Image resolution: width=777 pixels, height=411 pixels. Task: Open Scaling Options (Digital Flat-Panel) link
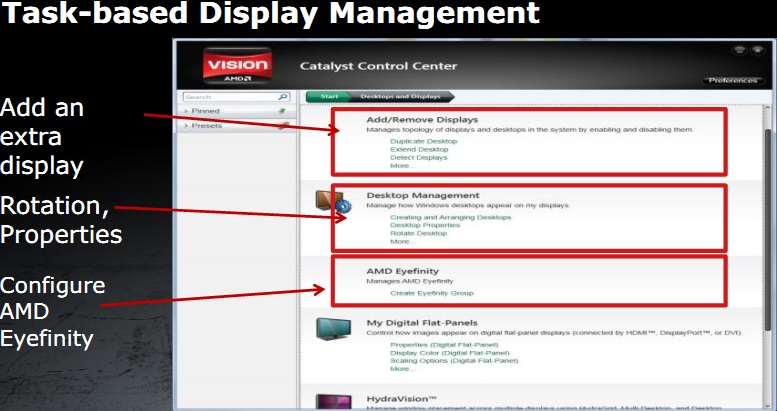click(454, 360)
